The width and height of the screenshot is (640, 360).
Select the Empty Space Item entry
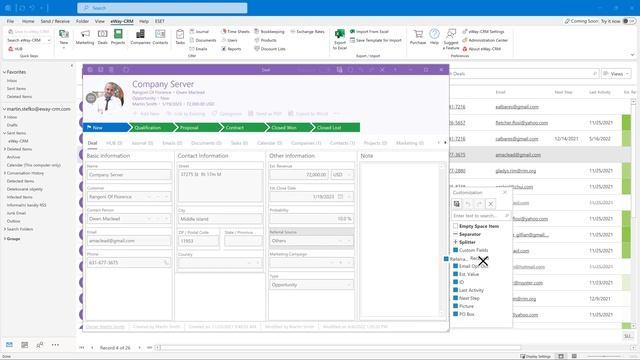coord(476,226)
